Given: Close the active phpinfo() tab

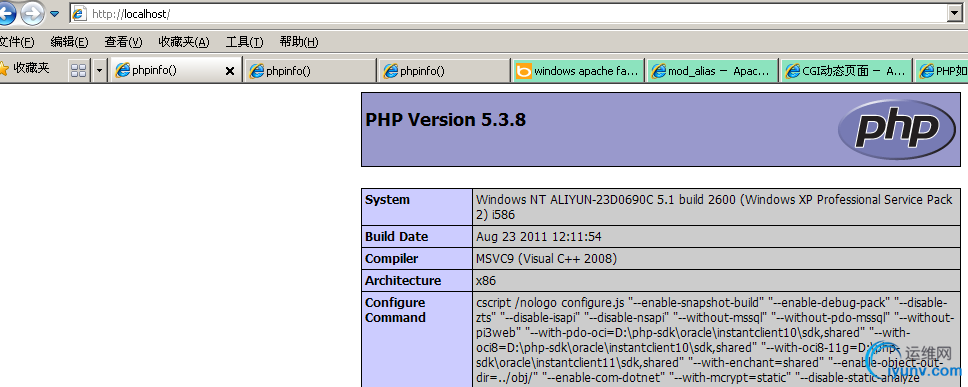Looking at the screenshot, I should (x=230, y=71).
